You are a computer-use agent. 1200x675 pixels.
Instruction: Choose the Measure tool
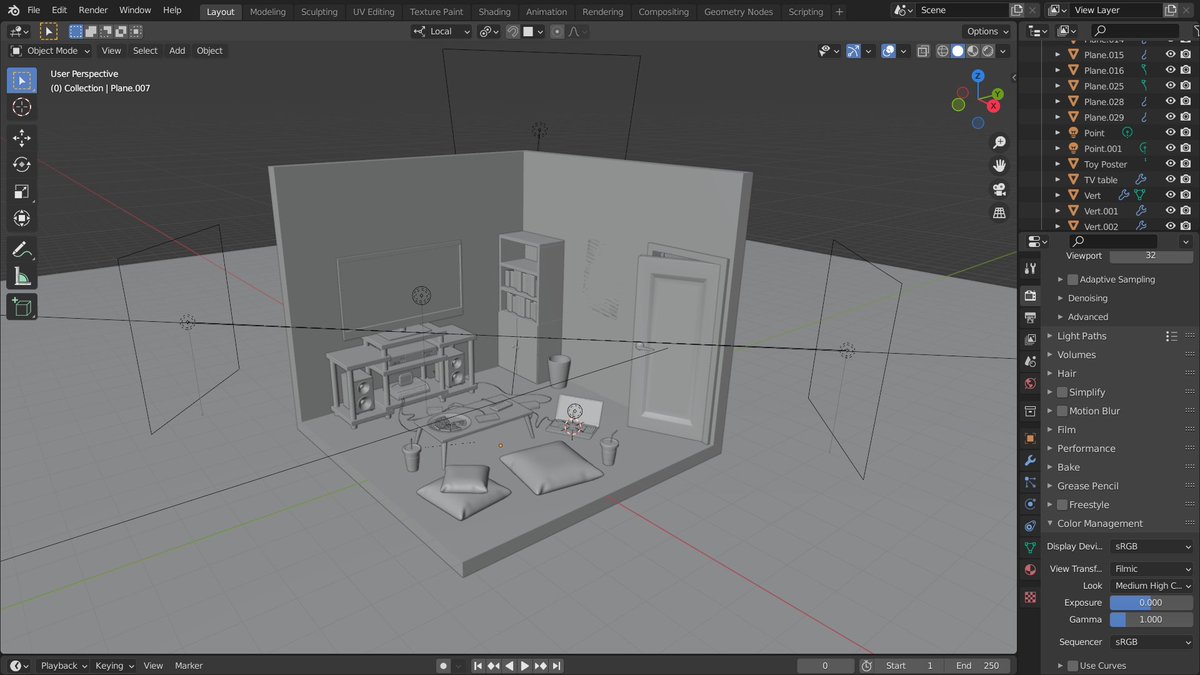22,276
